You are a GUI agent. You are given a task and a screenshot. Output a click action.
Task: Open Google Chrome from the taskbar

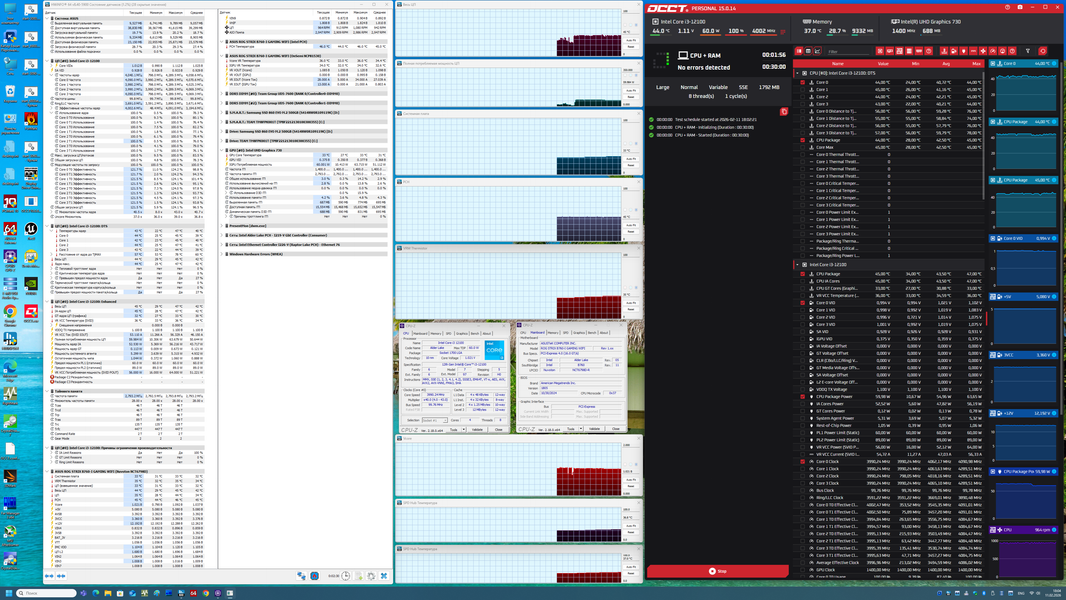tap(205, 593)
